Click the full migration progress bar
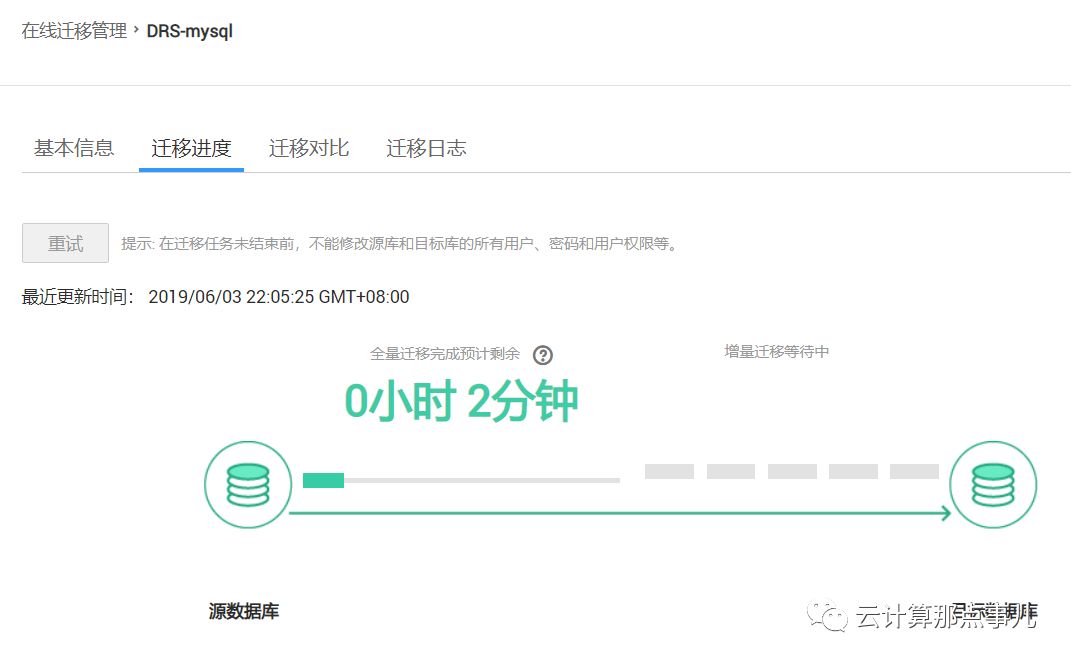This screenshot has width=1071, height=663. tap(460, 480)
